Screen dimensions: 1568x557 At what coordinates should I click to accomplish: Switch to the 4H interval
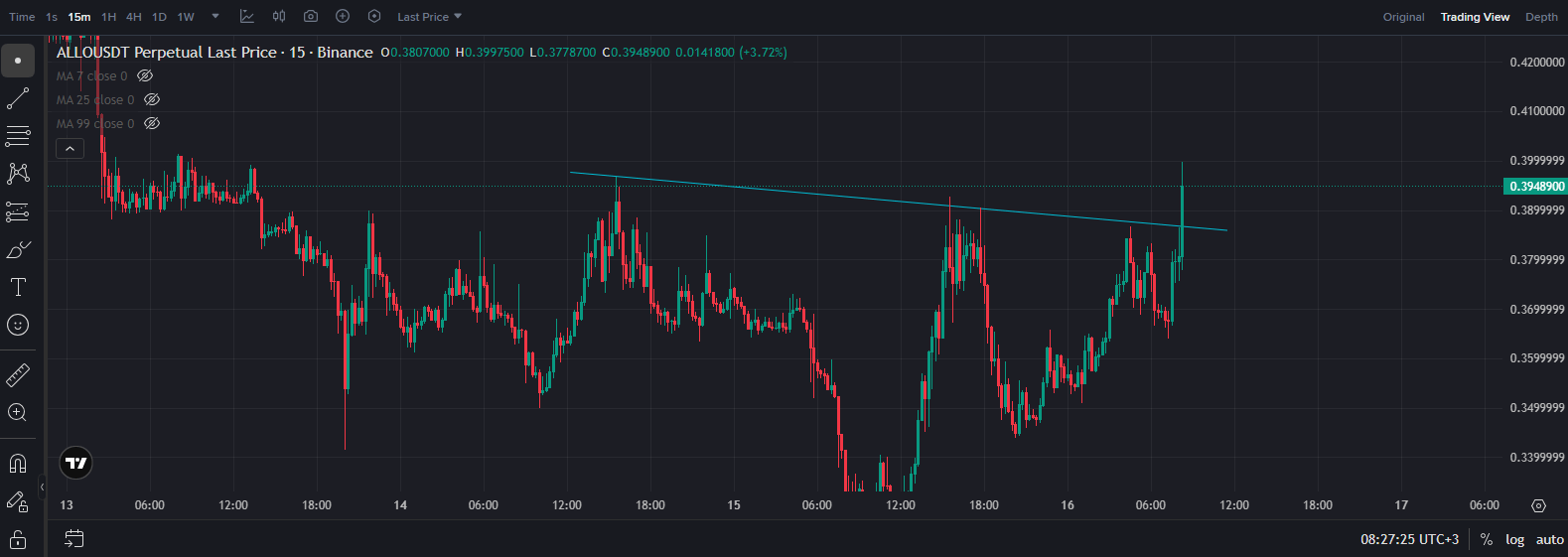coord(134,17)
